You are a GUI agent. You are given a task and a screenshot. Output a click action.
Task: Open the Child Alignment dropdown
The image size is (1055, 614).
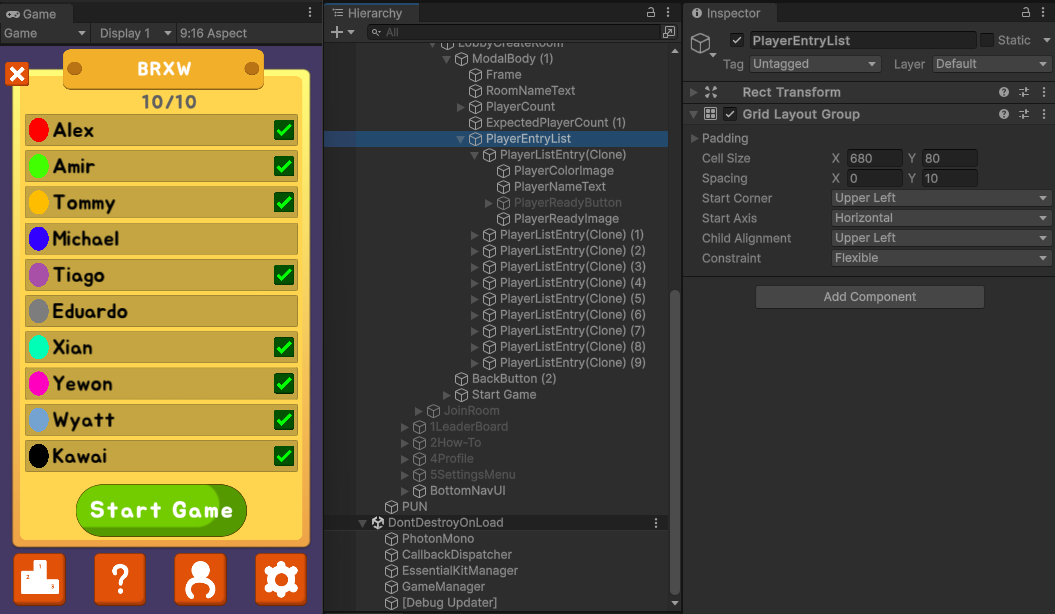point(941,238)
